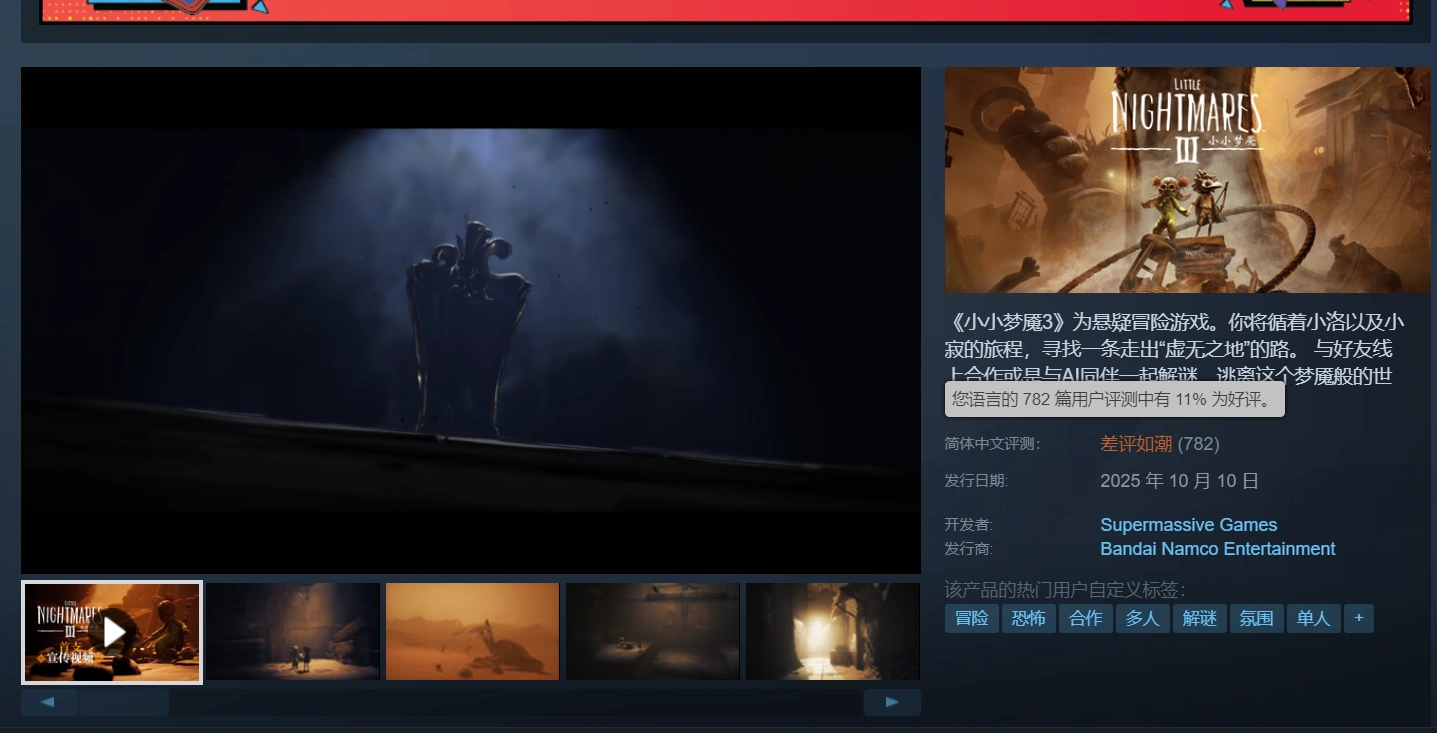Image resolution: width=1437 pixels, height=733 pixels.
Task: Click the 冒险 tag
Action: pos(971,619)
